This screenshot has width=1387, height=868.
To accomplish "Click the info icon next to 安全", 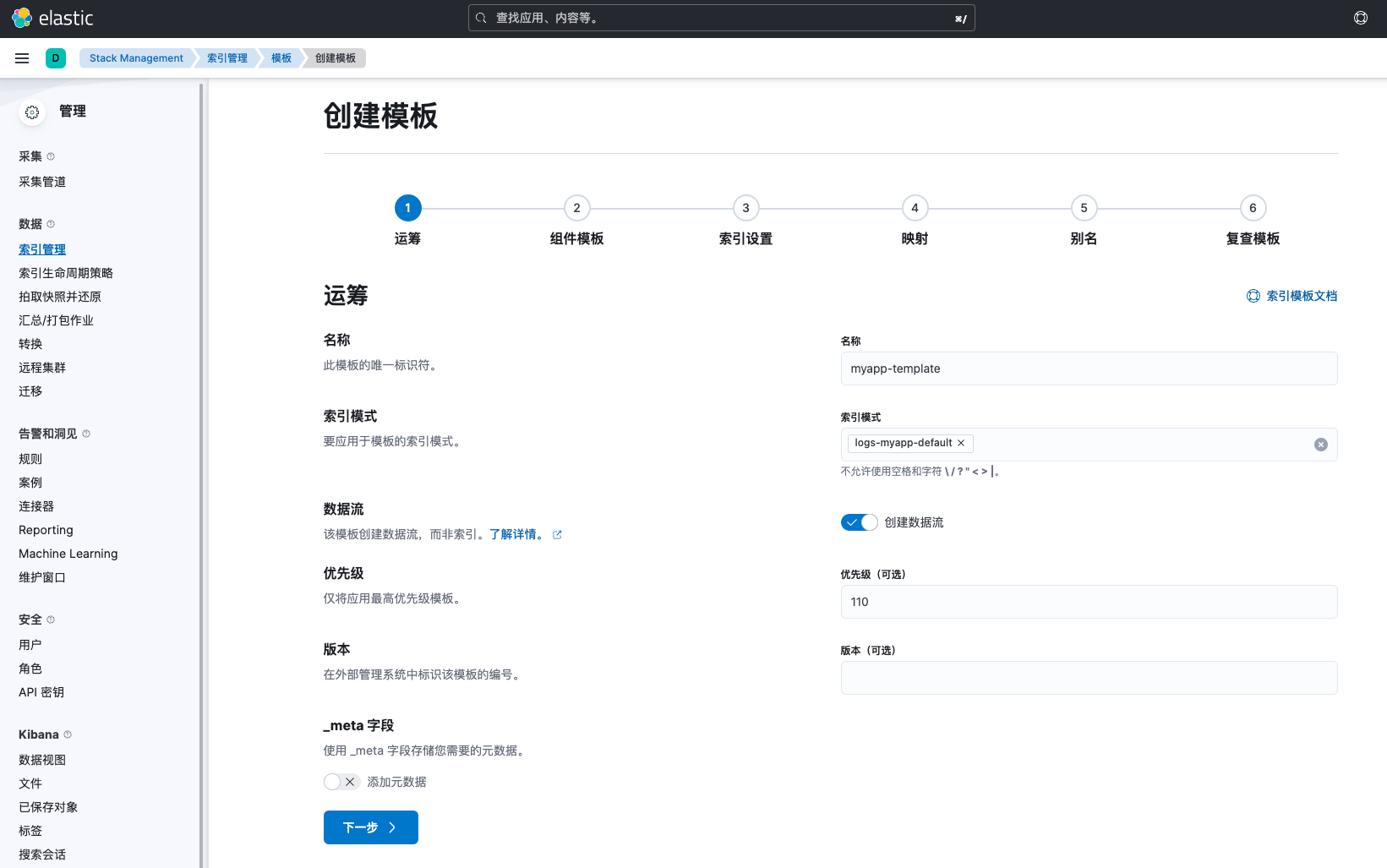I will 51,620.
